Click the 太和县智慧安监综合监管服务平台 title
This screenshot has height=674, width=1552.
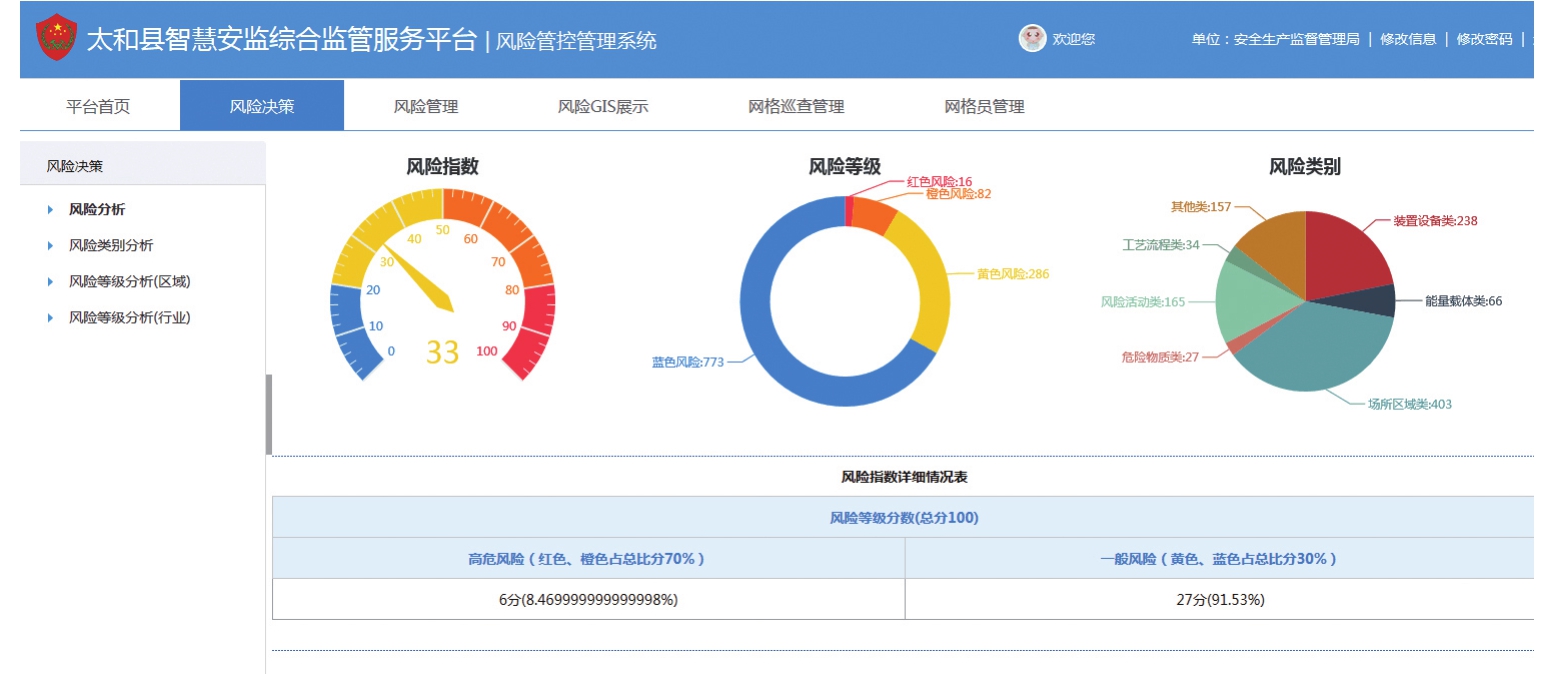point(282,39)
